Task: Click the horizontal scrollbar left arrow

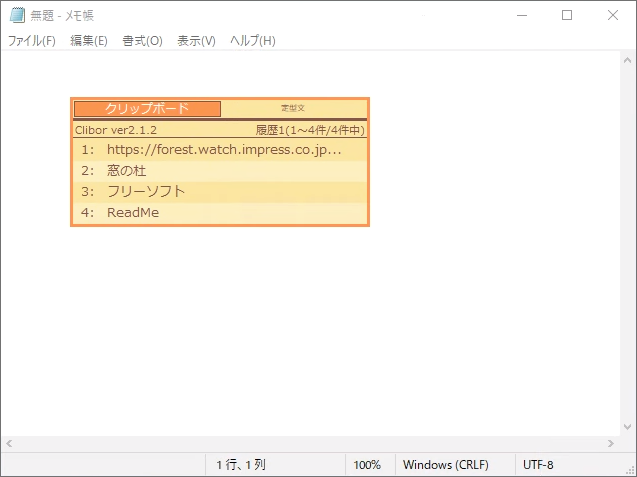Action: point(9,444)
